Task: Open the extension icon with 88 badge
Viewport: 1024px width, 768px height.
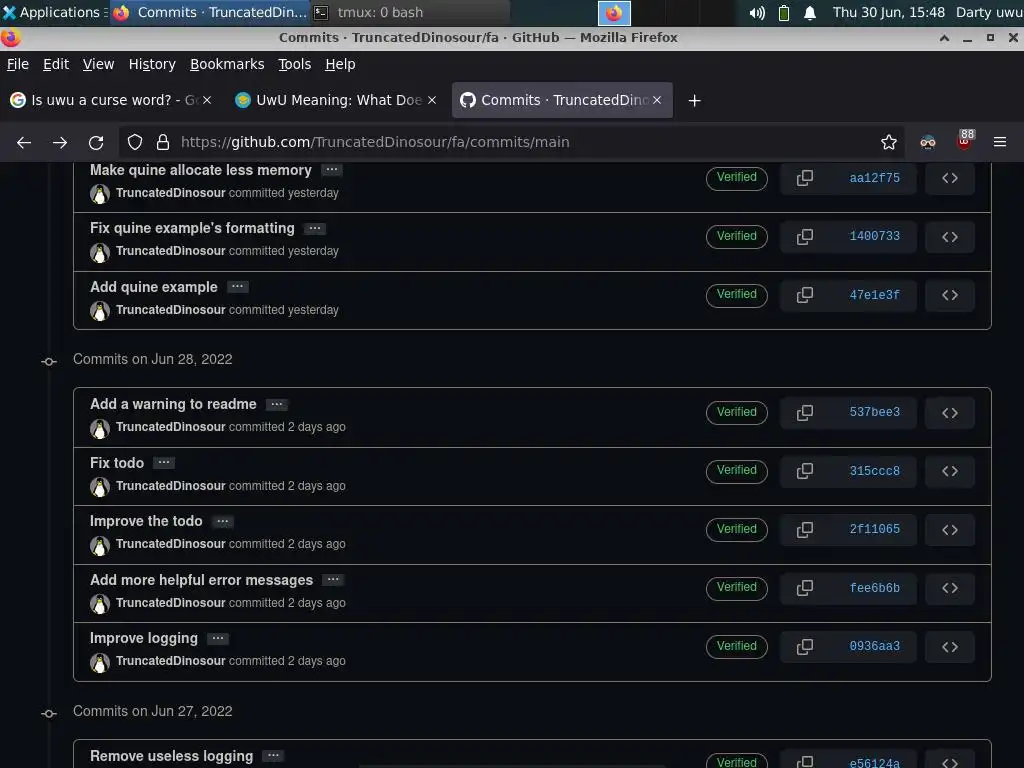Action: [x=965, y=140]
